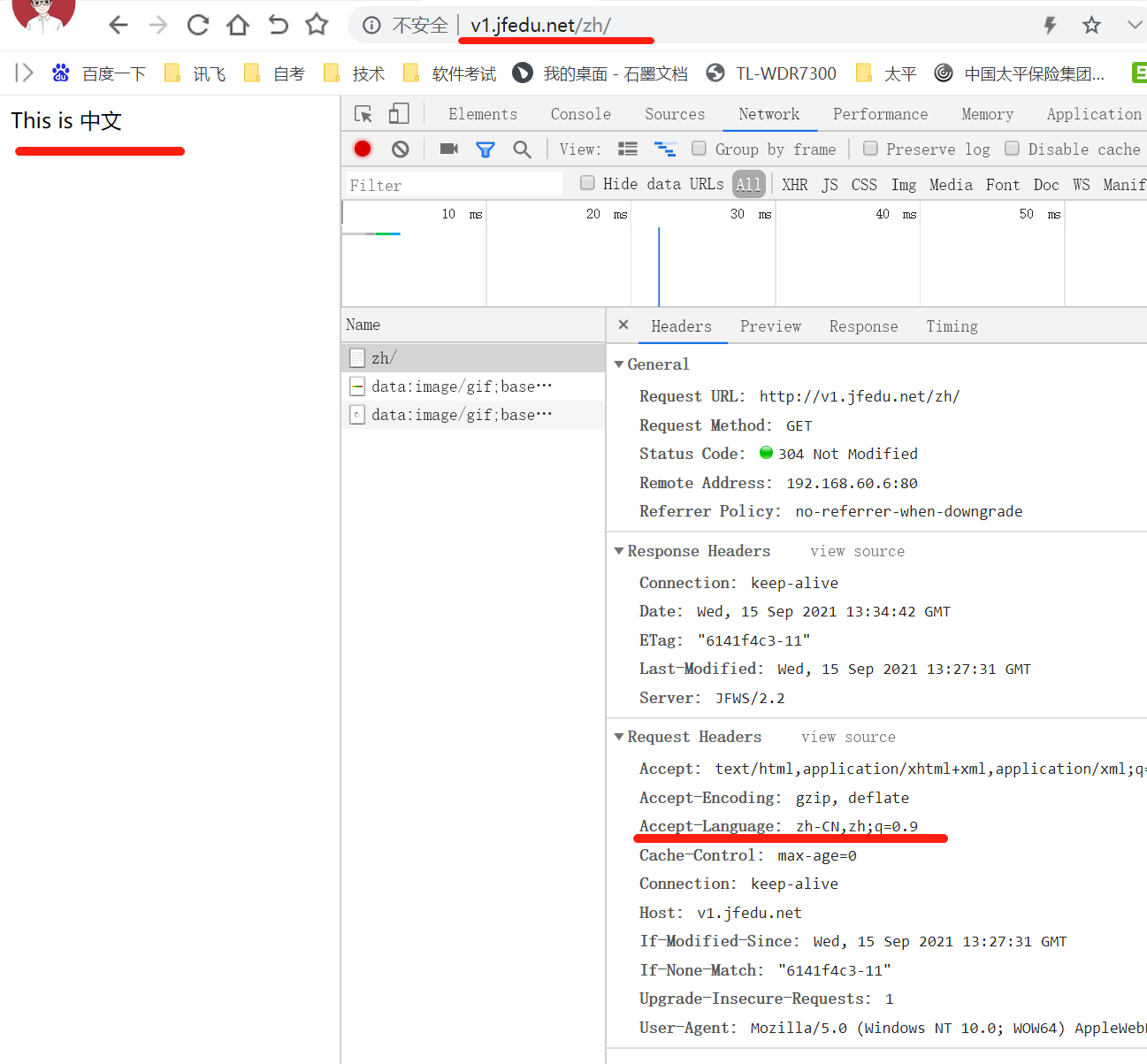This screenshot has height=1064, width=1147.
Task: Filter requests by WS
Action: [x=1082, y=185]
